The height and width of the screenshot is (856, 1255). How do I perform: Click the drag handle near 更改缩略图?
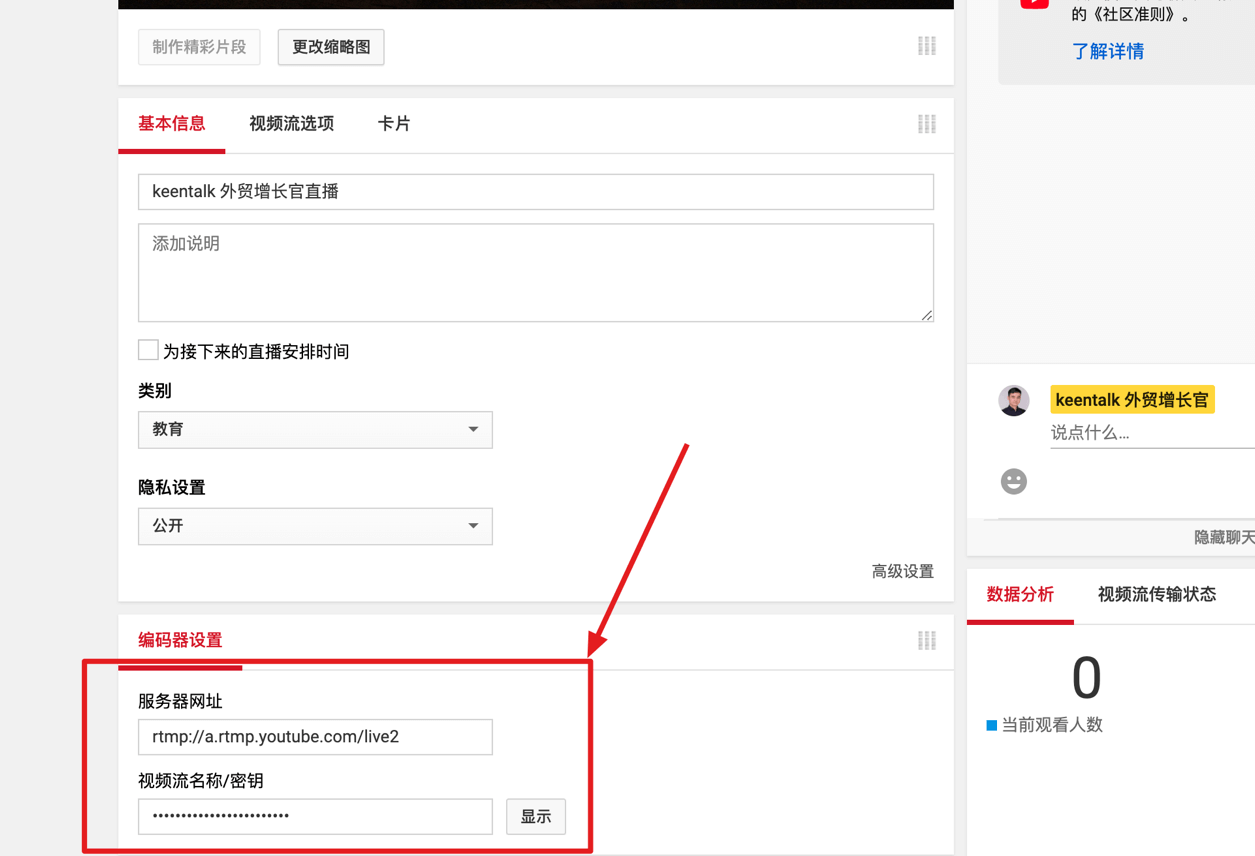[x=926, y=45]
